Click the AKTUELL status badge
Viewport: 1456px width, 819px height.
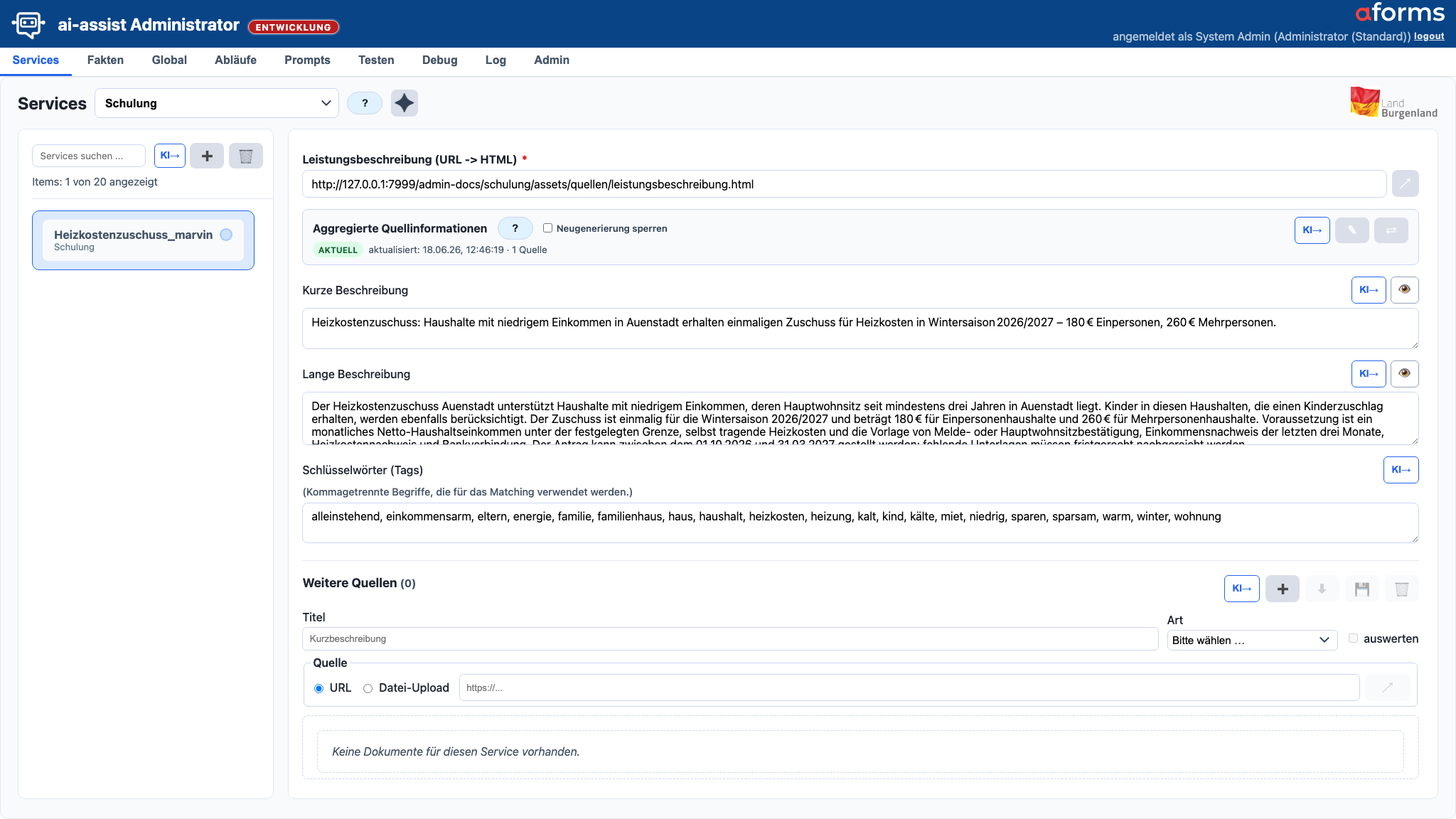(338, 250)
